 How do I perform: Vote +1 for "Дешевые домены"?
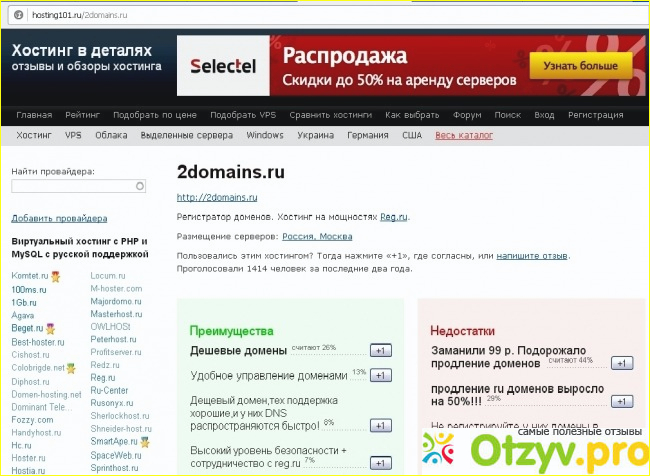[380, 351]
